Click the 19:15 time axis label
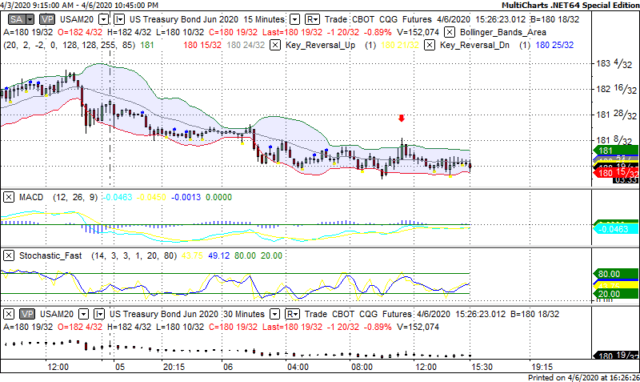This screenshot has height=382, width=640. [542, 366]
